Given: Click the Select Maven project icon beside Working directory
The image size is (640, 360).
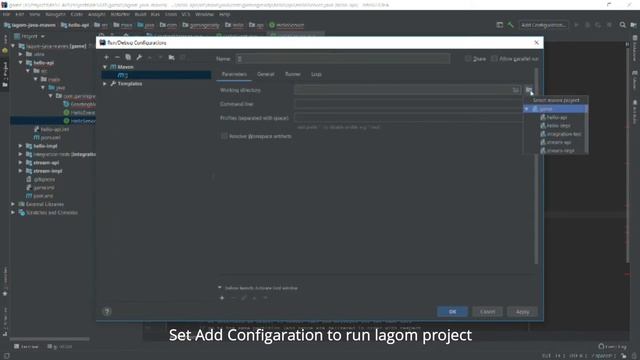Looking at the screenshot, I should [x=529, y=90].
